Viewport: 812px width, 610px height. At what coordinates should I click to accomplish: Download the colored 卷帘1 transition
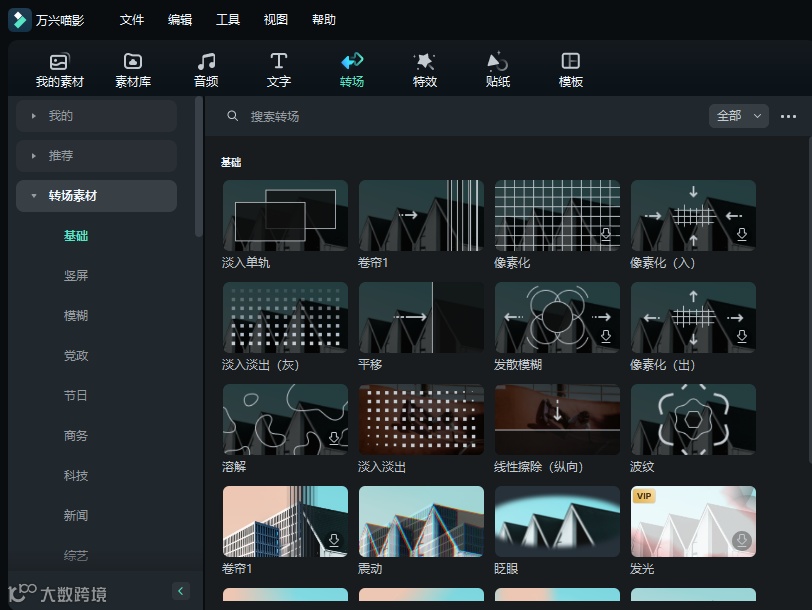point(334,541)
